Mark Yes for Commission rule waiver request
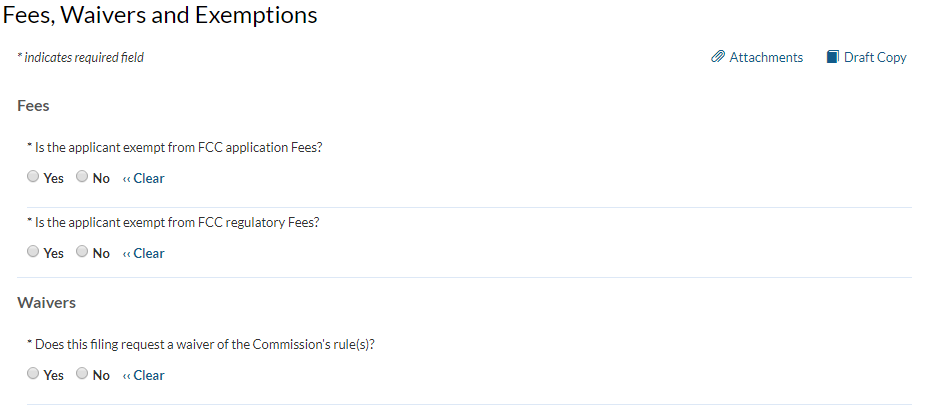927x412 pixels. point(33,374)
